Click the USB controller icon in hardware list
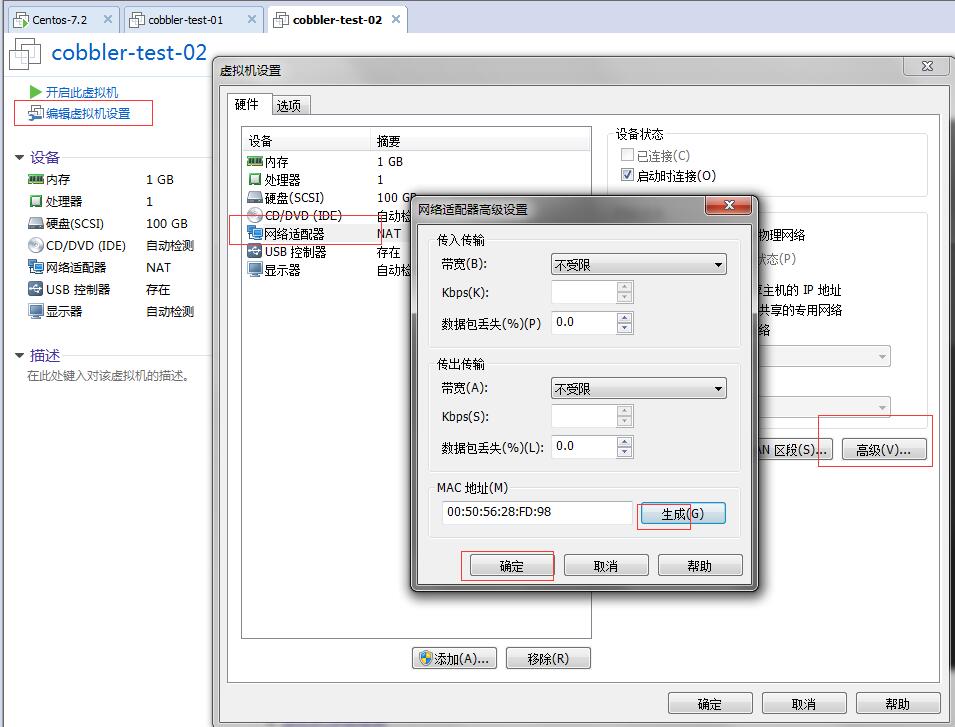The image size is (955, 727). click(255, 251)
